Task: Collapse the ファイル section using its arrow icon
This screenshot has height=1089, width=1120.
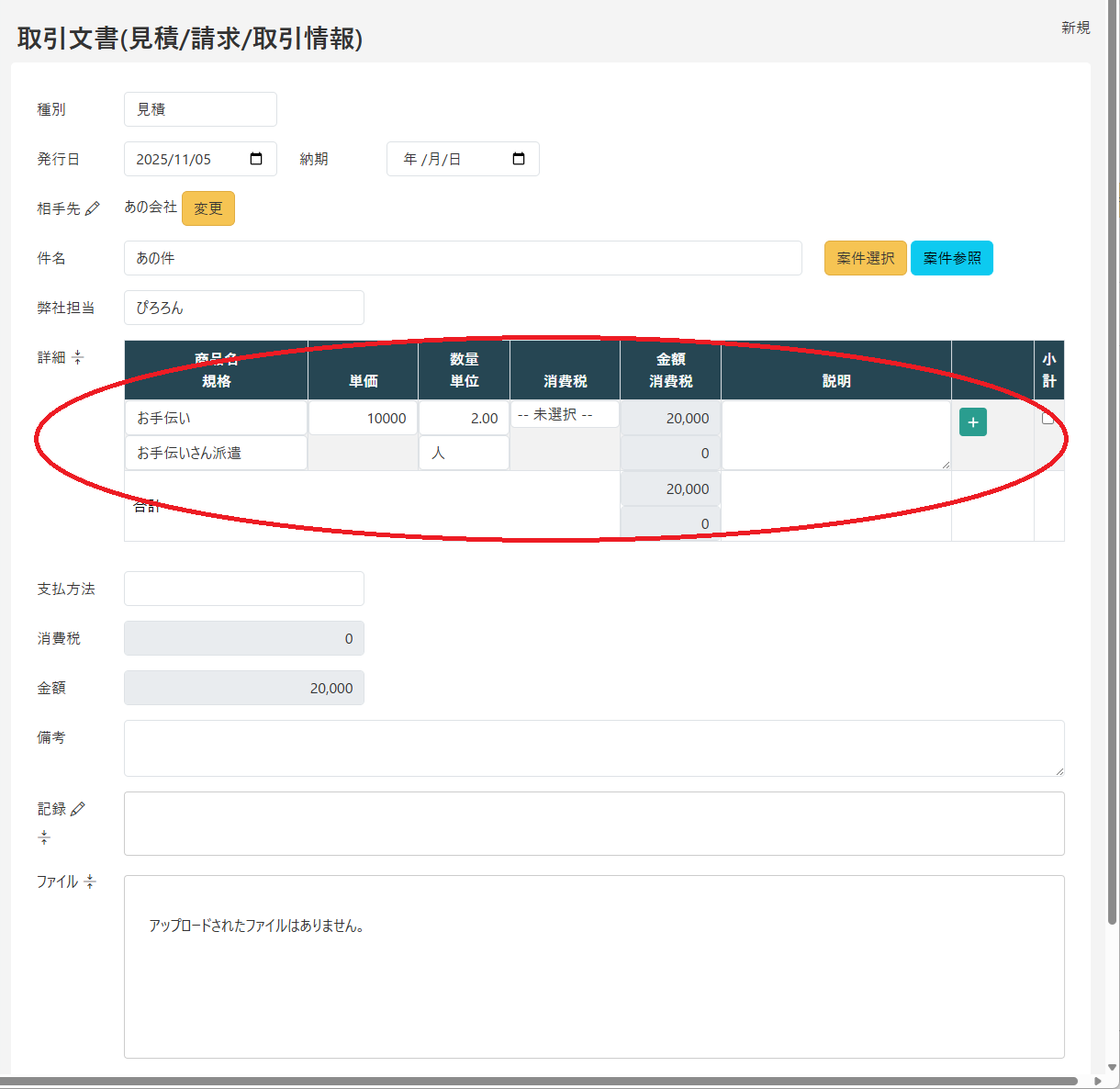Action: point(90,881)
